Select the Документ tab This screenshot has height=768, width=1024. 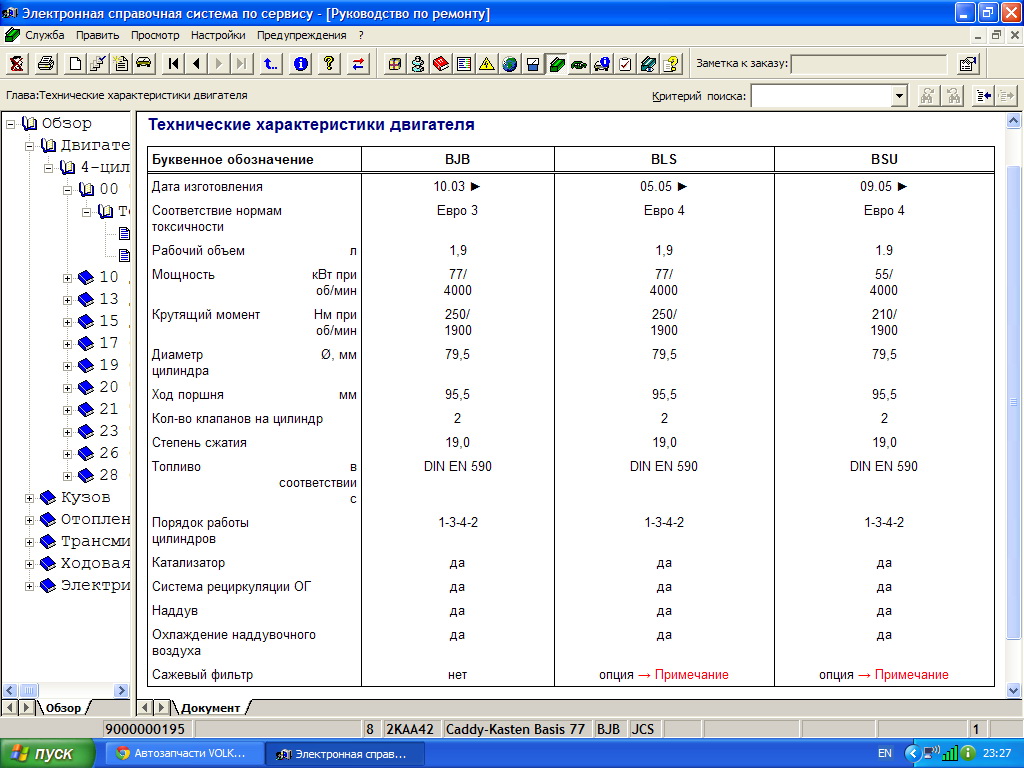tap(210, 708)
